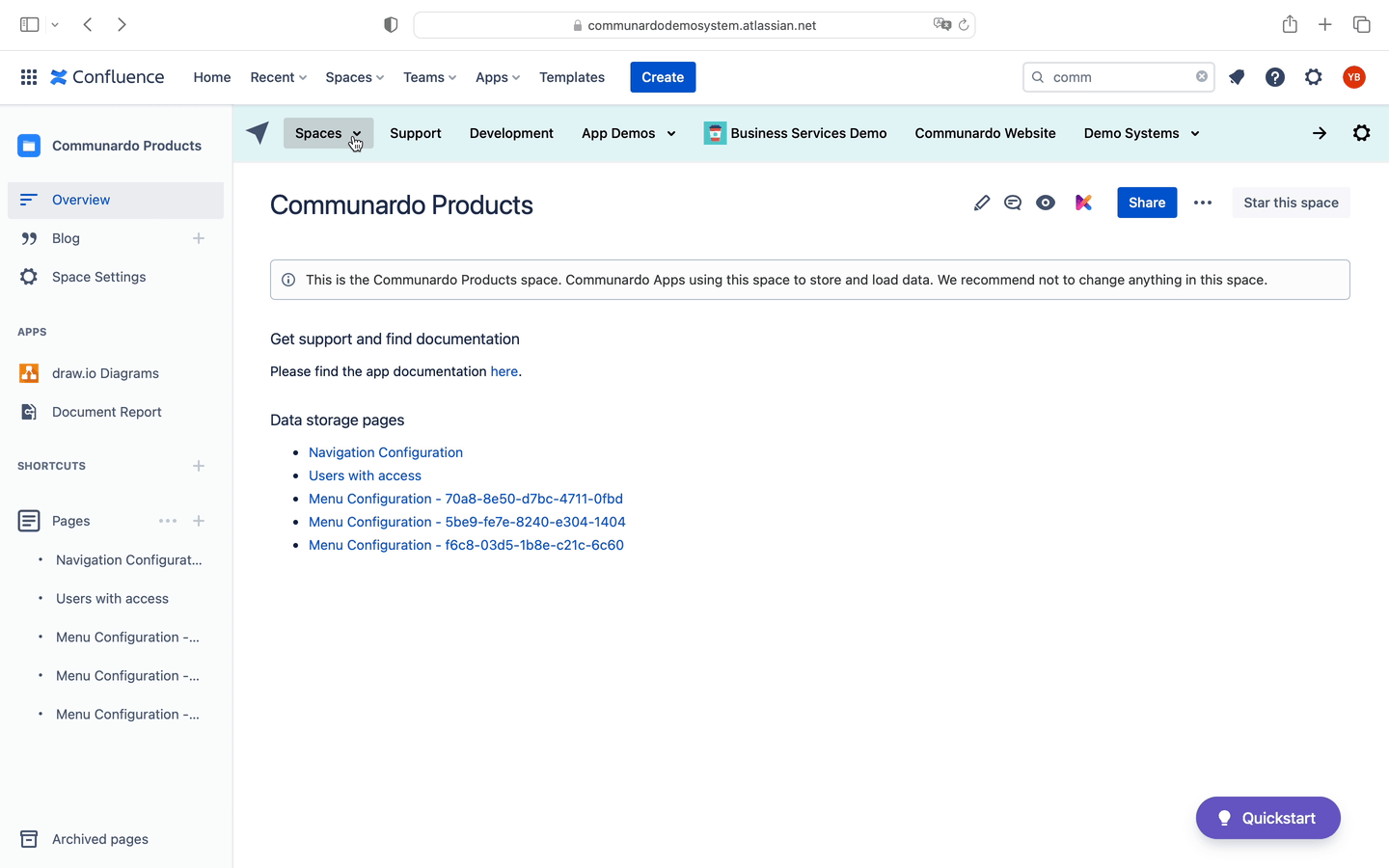Open the Recent dropdown menu
The image size is (1389, 868).
point(278,77)
